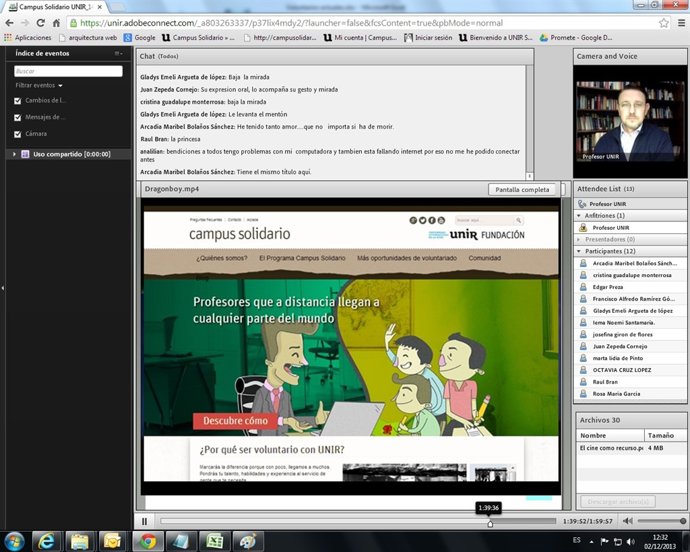Uncheck the Cambios de l... filter

16,101
